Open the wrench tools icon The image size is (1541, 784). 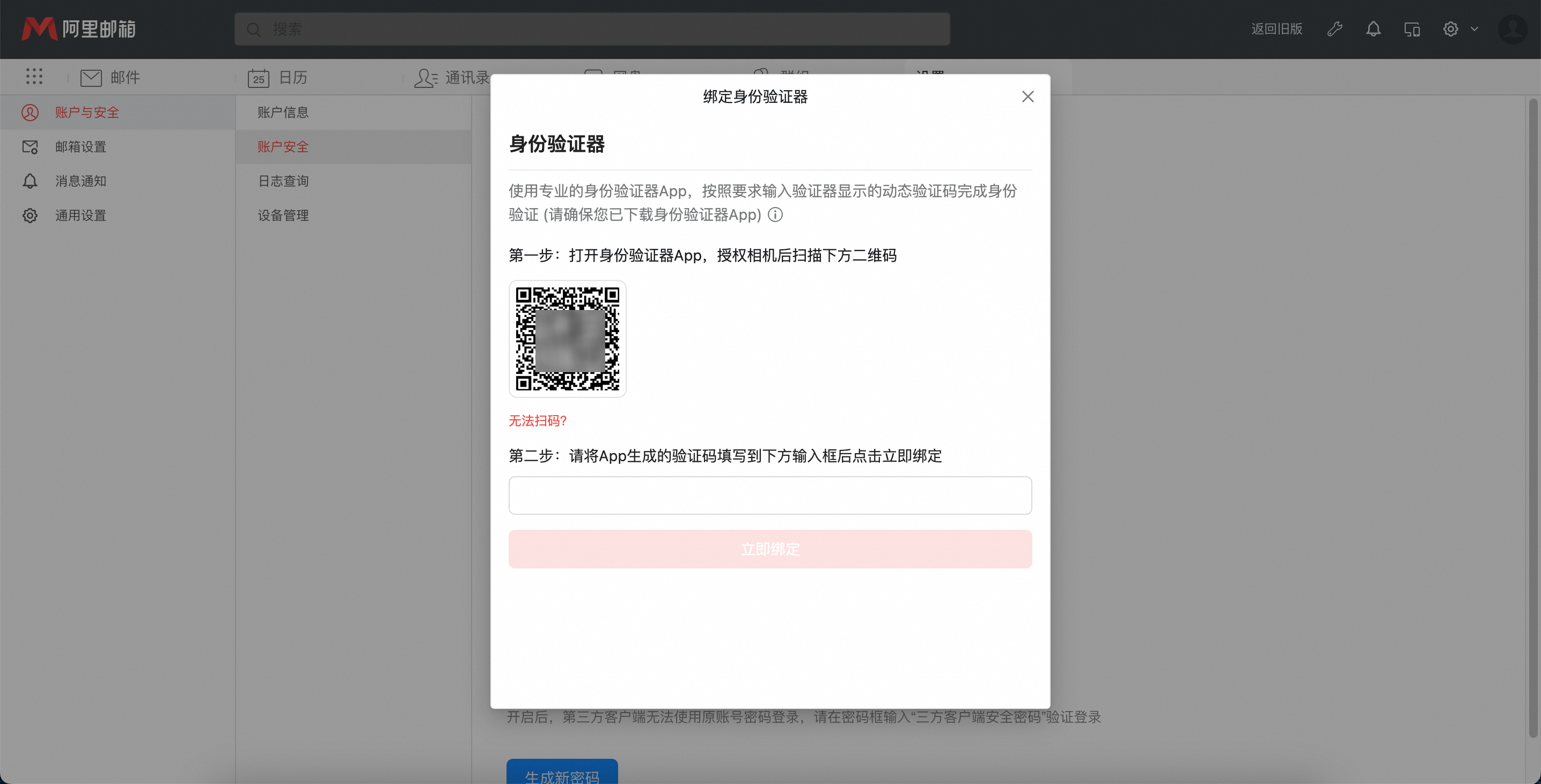1334,29
